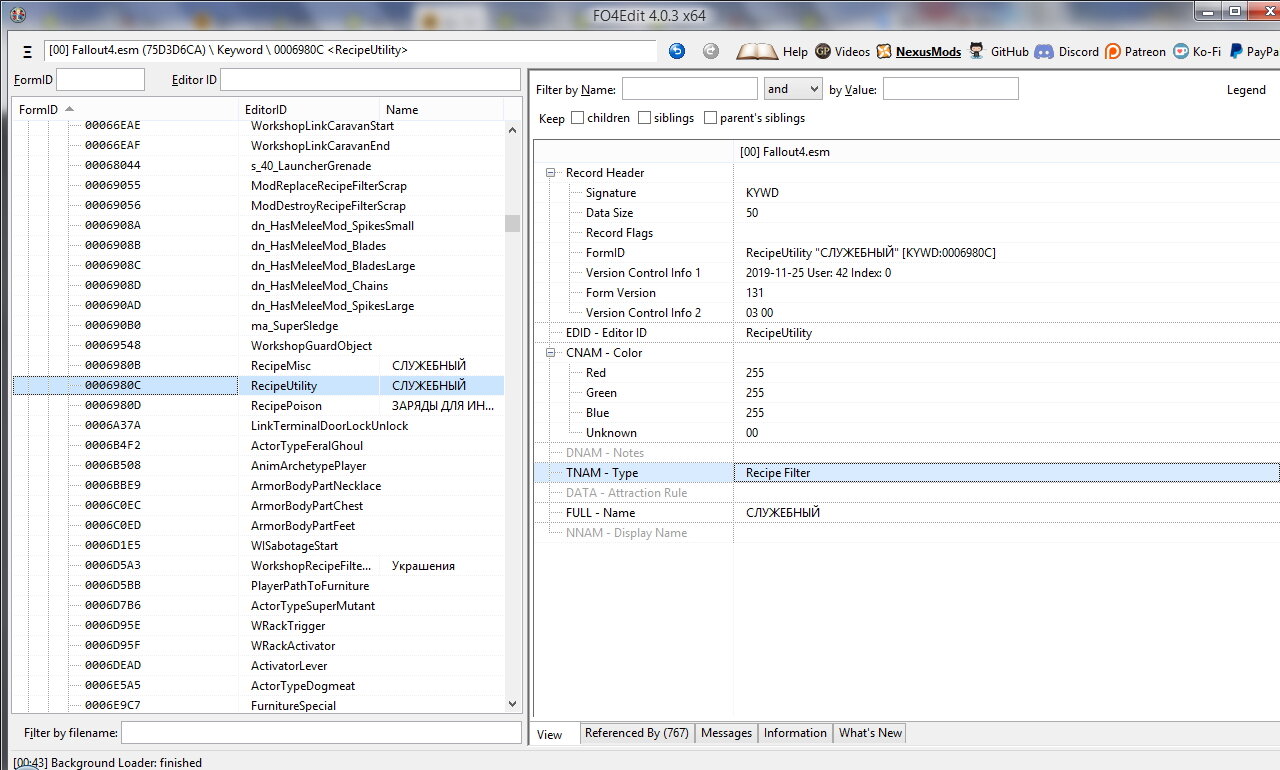Toggle the parent's siblings checkbox
Screen dimensions: 1280x770
[x=710, y=118]
